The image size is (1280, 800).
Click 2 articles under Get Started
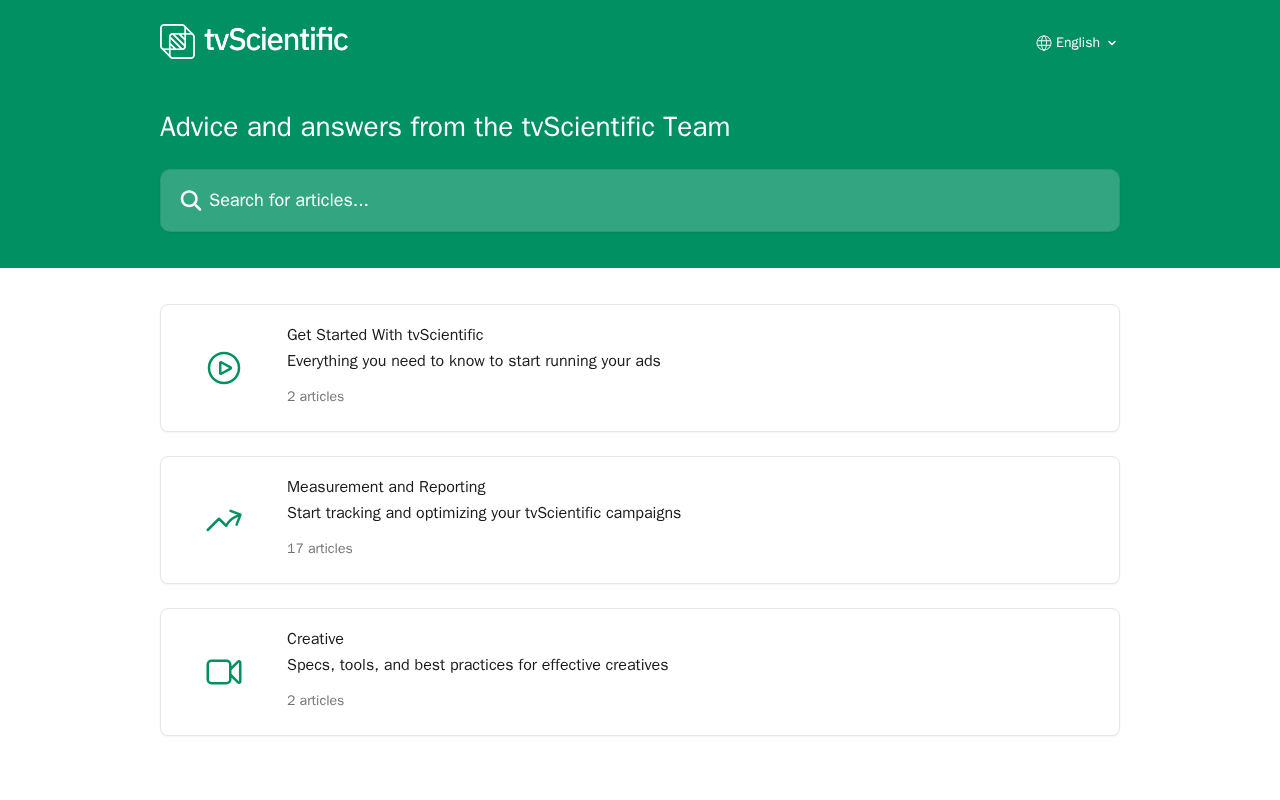coord(315,396)
